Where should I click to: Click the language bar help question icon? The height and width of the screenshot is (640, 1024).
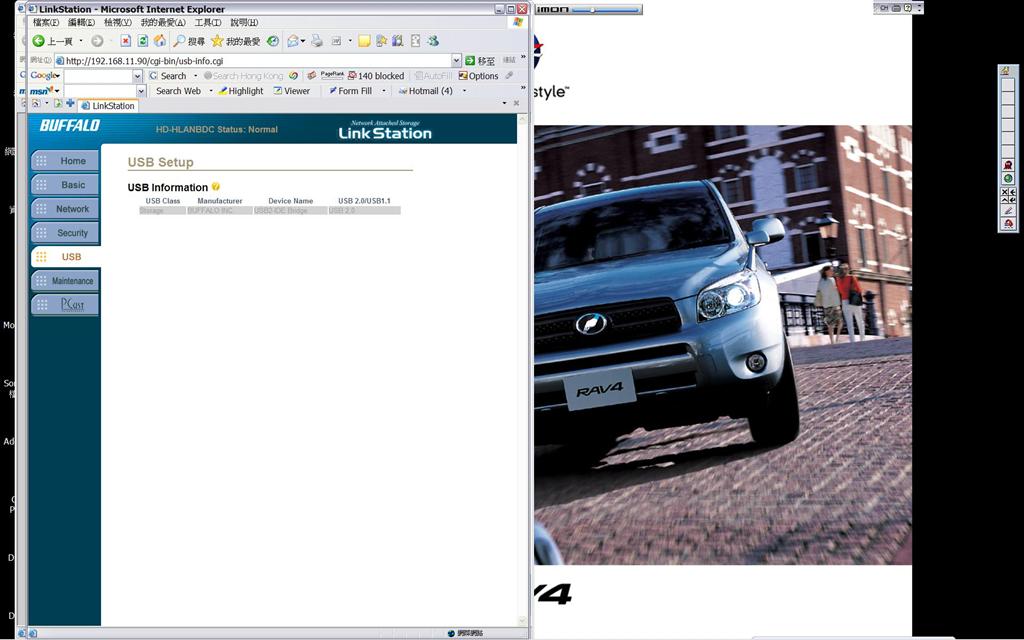coord(908,8)
